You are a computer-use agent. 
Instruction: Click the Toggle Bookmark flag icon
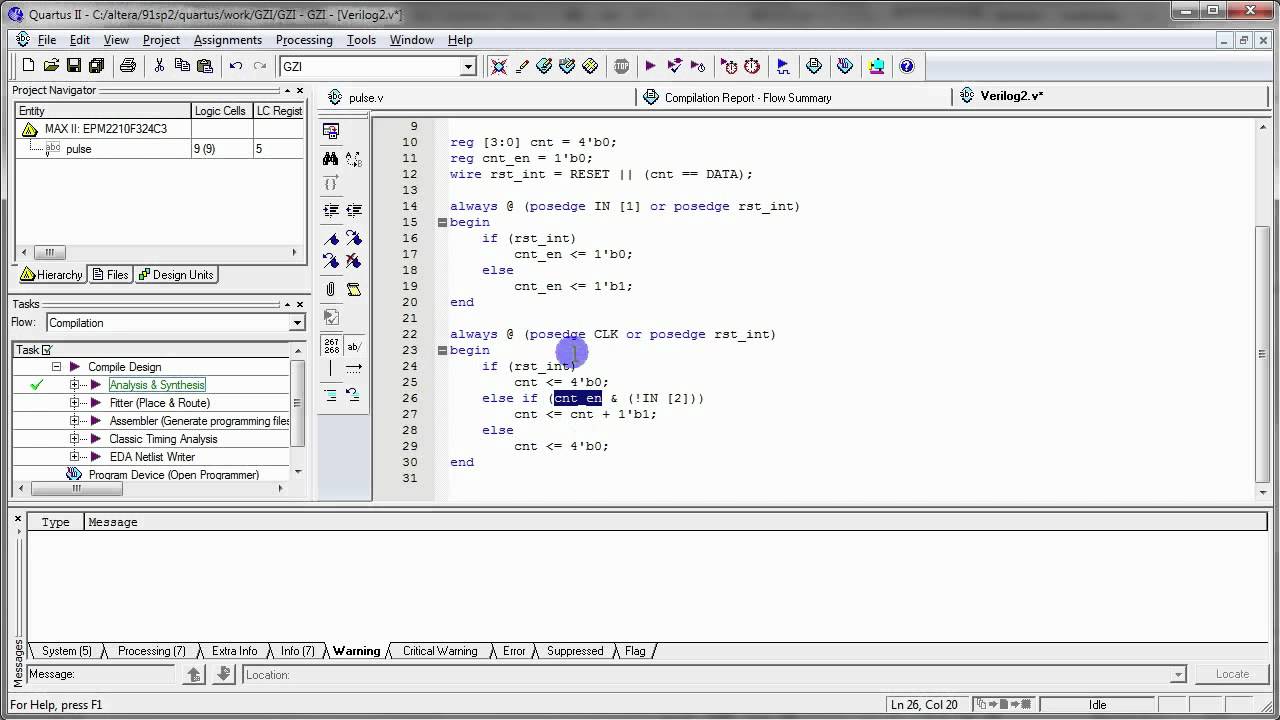(x=331, y=239)
